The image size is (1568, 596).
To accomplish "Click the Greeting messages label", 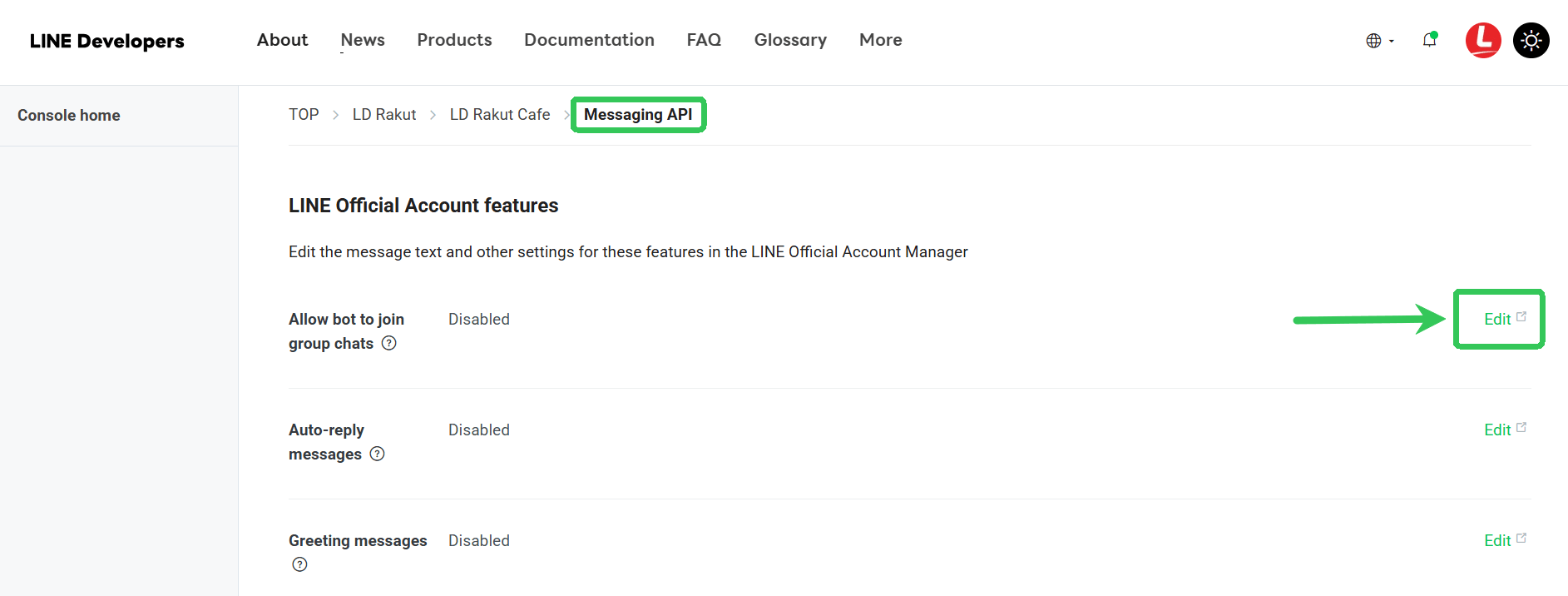I will click(358, 540).
